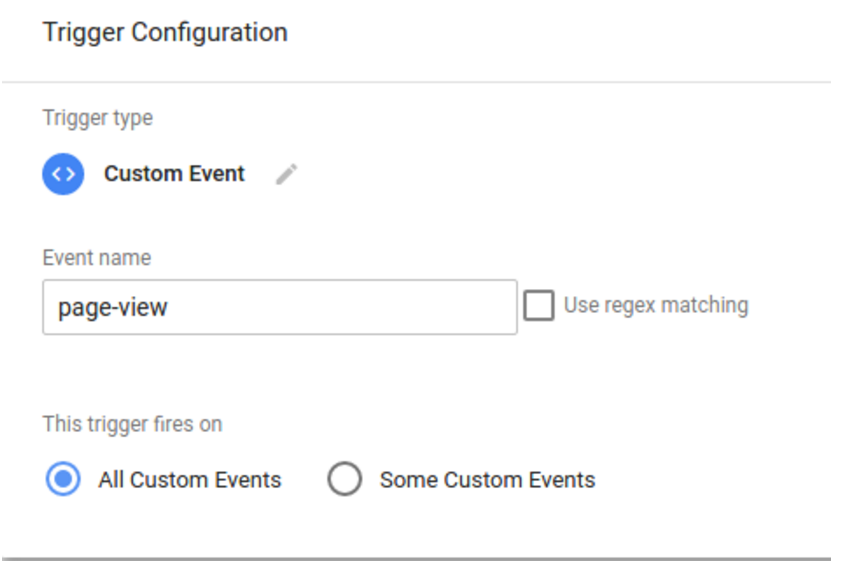Click the 'Custom Event' trigger type name

pos(174,174)
